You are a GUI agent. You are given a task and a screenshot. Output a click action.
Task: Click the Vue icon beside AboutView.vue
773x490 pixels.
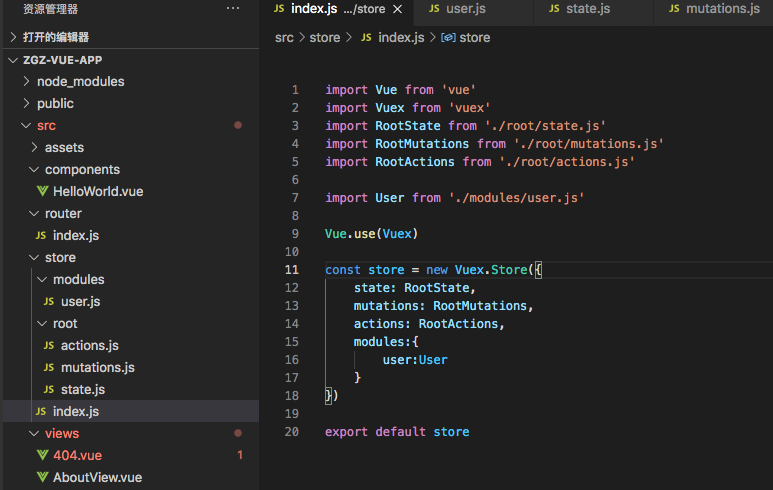pos(42,477)
